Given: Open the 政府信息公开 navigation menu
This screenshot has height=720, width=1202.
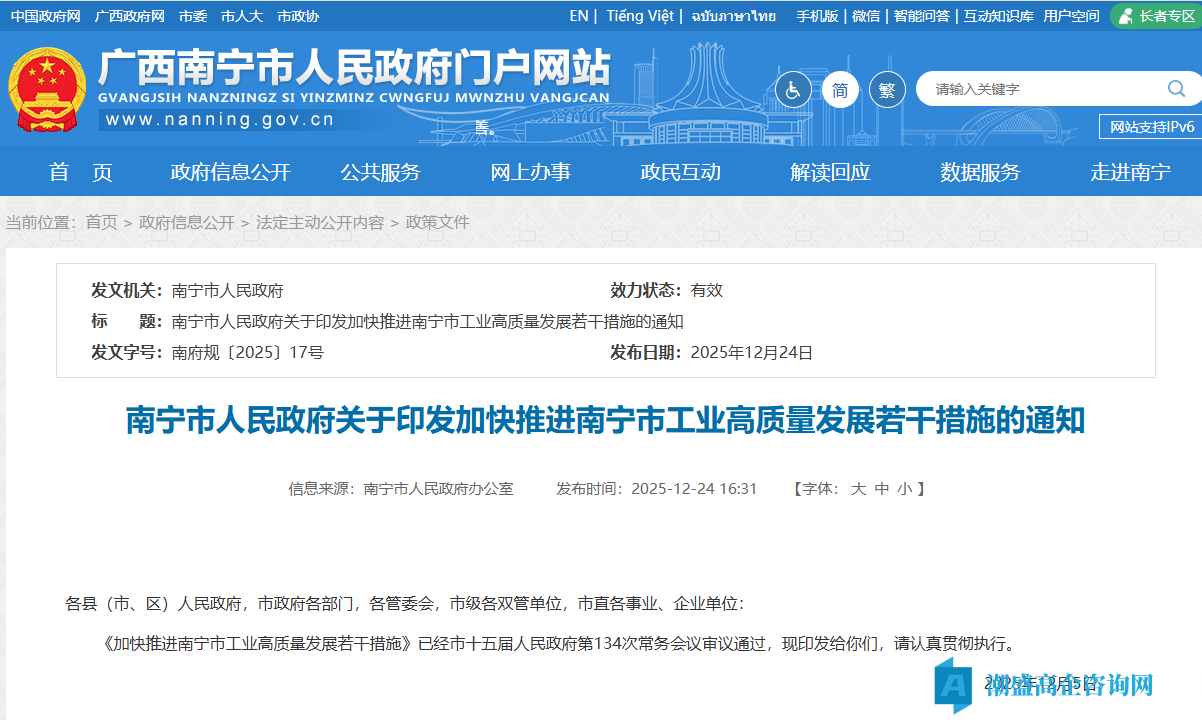Looking at the screenshot, I should pos(231,171).
